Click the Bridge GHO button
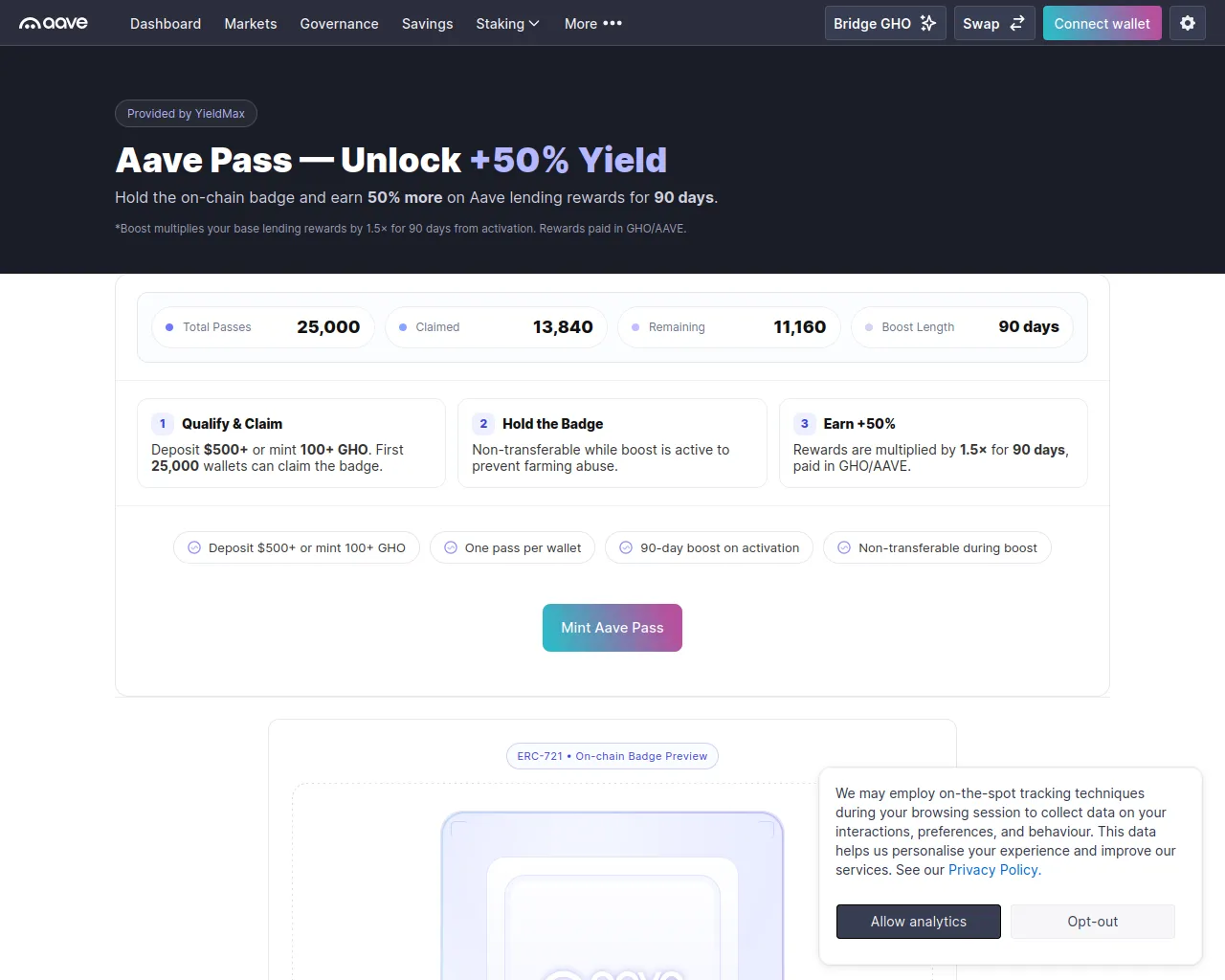1225x980 pixels. tap(885, 23)
